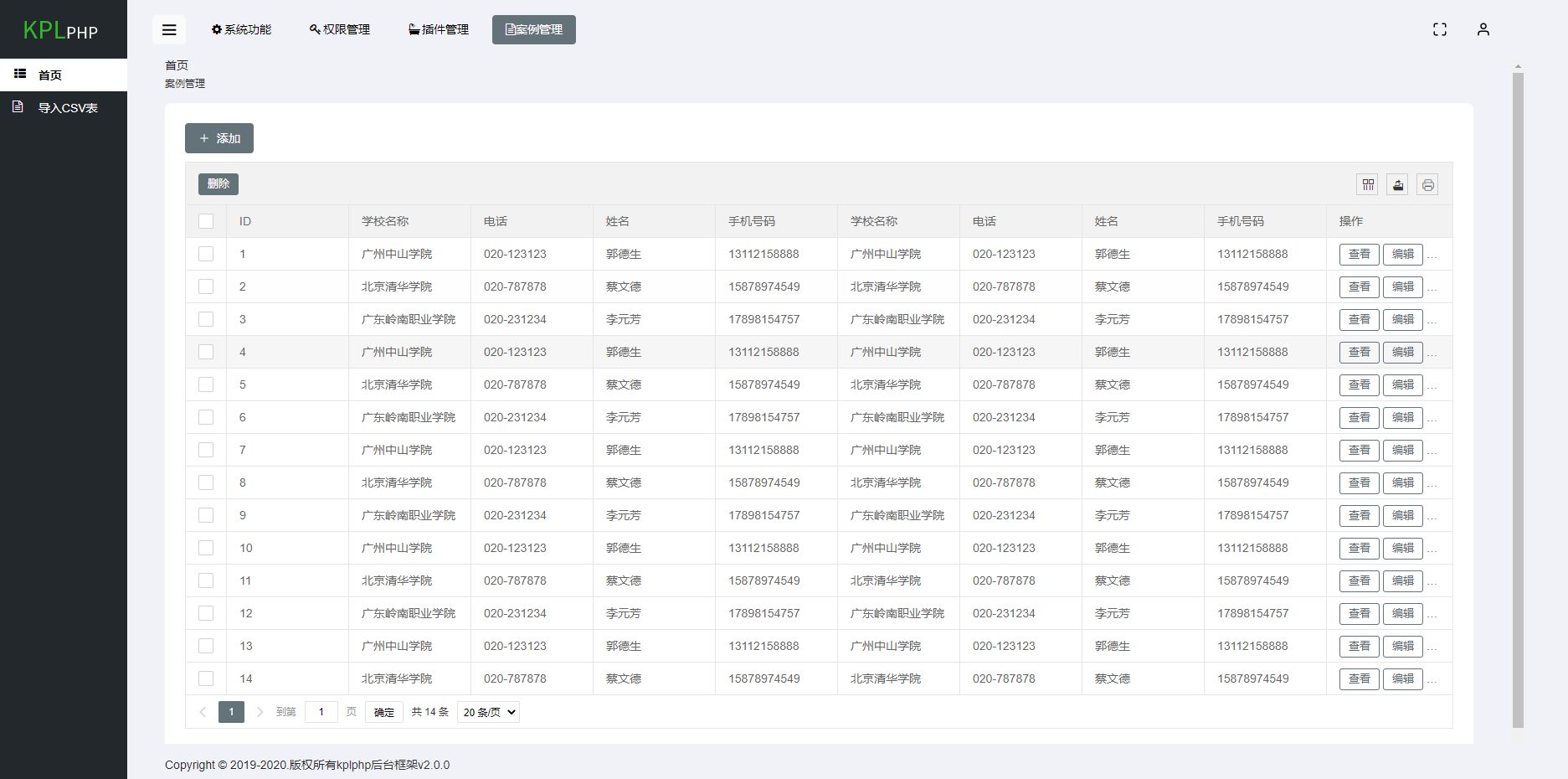The image size is (1568, 779).
Task: Go to the next page arrow
Action: tap(260, 712)
